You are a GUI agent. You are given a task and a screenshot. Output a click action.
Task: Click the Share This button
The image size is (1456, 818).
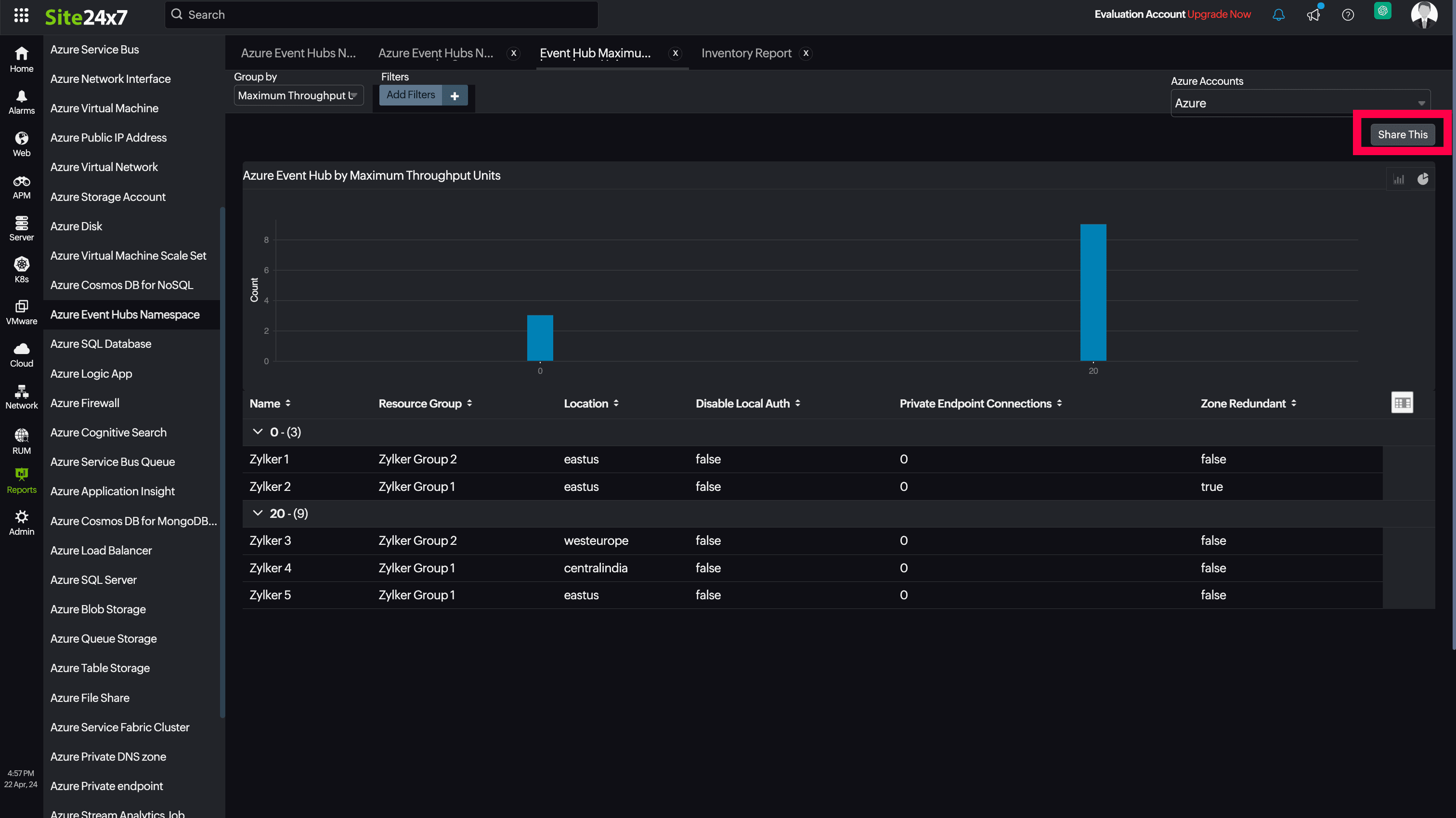[1401, 134]
